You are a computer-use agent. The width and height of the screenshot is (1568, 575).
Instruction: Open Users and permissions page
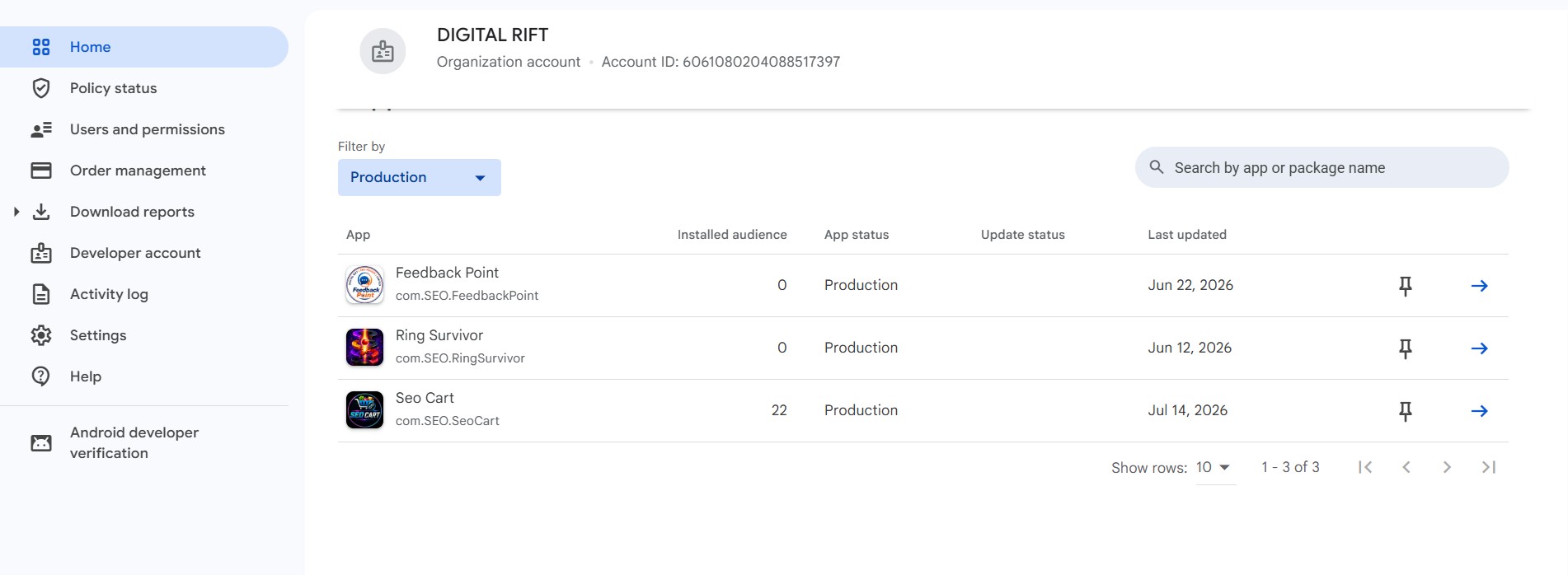point(148,129)
